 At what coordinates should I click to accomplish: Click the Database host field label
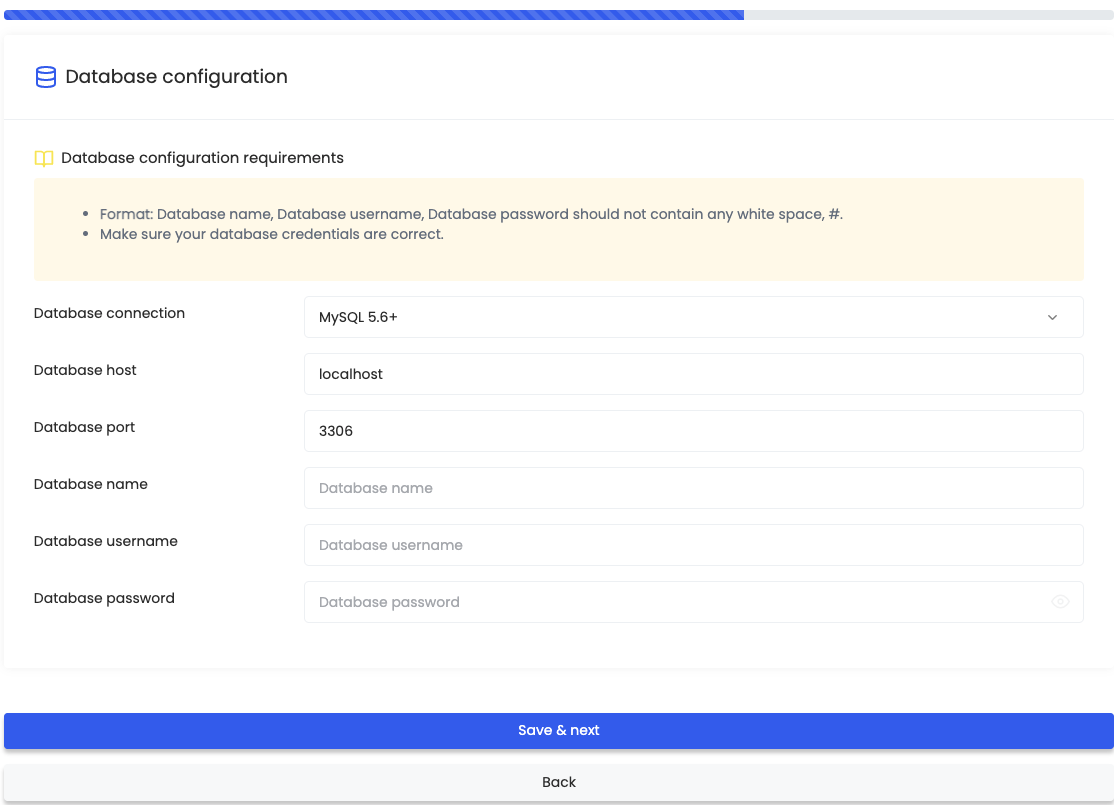click(x=85, y=370)
